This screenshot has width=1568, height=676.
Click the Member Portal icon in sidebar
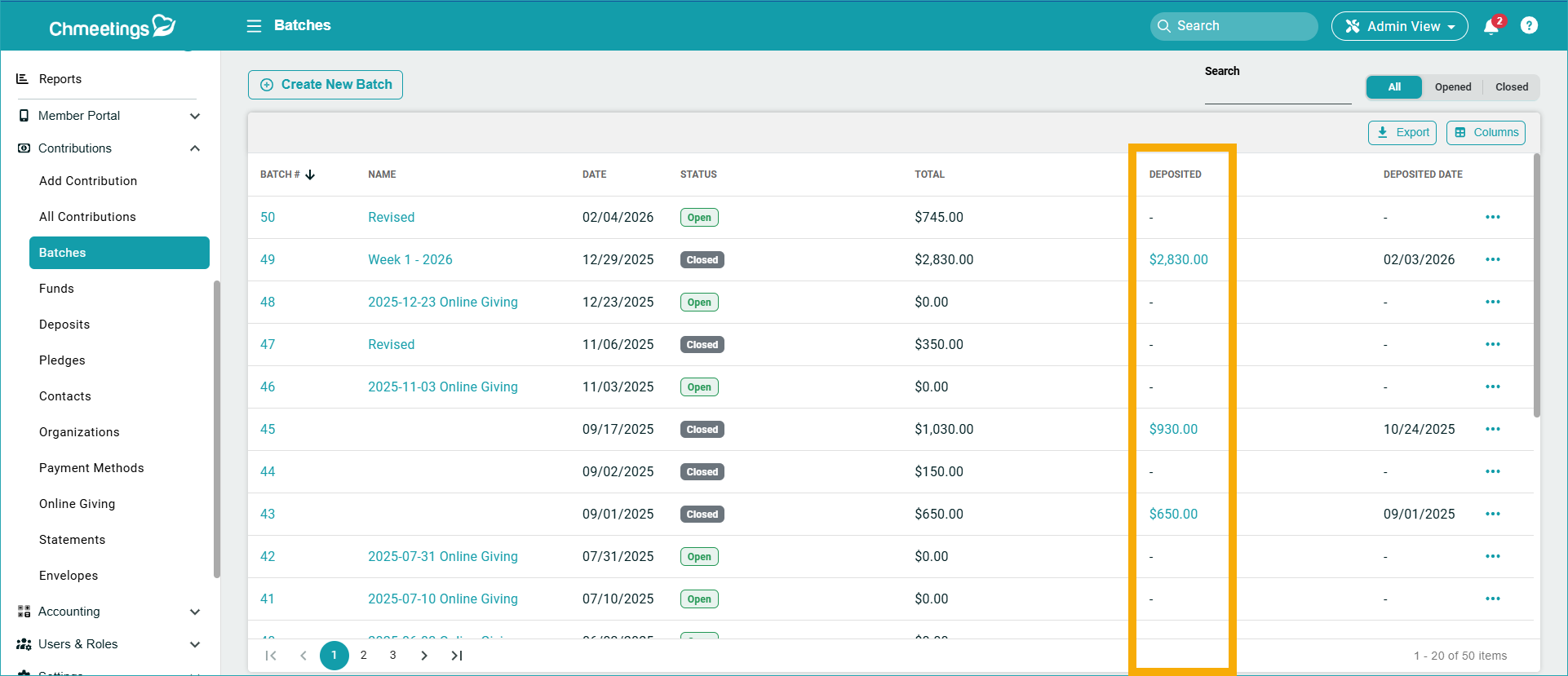[24, 116]
